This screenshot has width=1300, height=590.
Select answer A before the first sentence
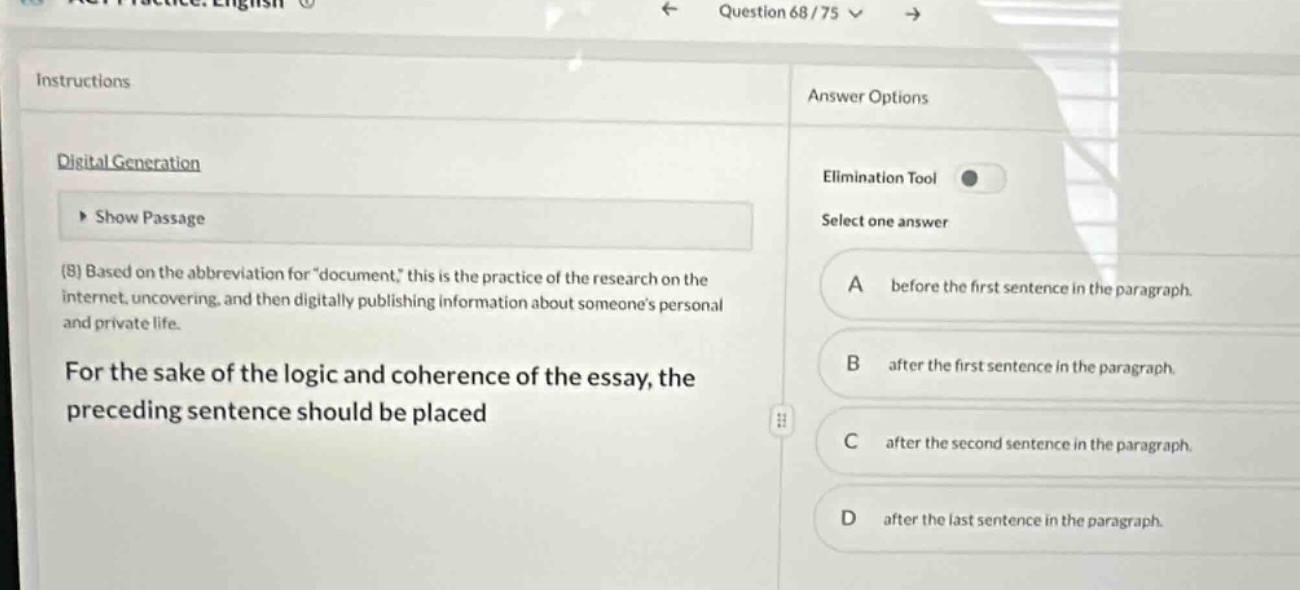pyautogui.click(x=1057, y=289)
